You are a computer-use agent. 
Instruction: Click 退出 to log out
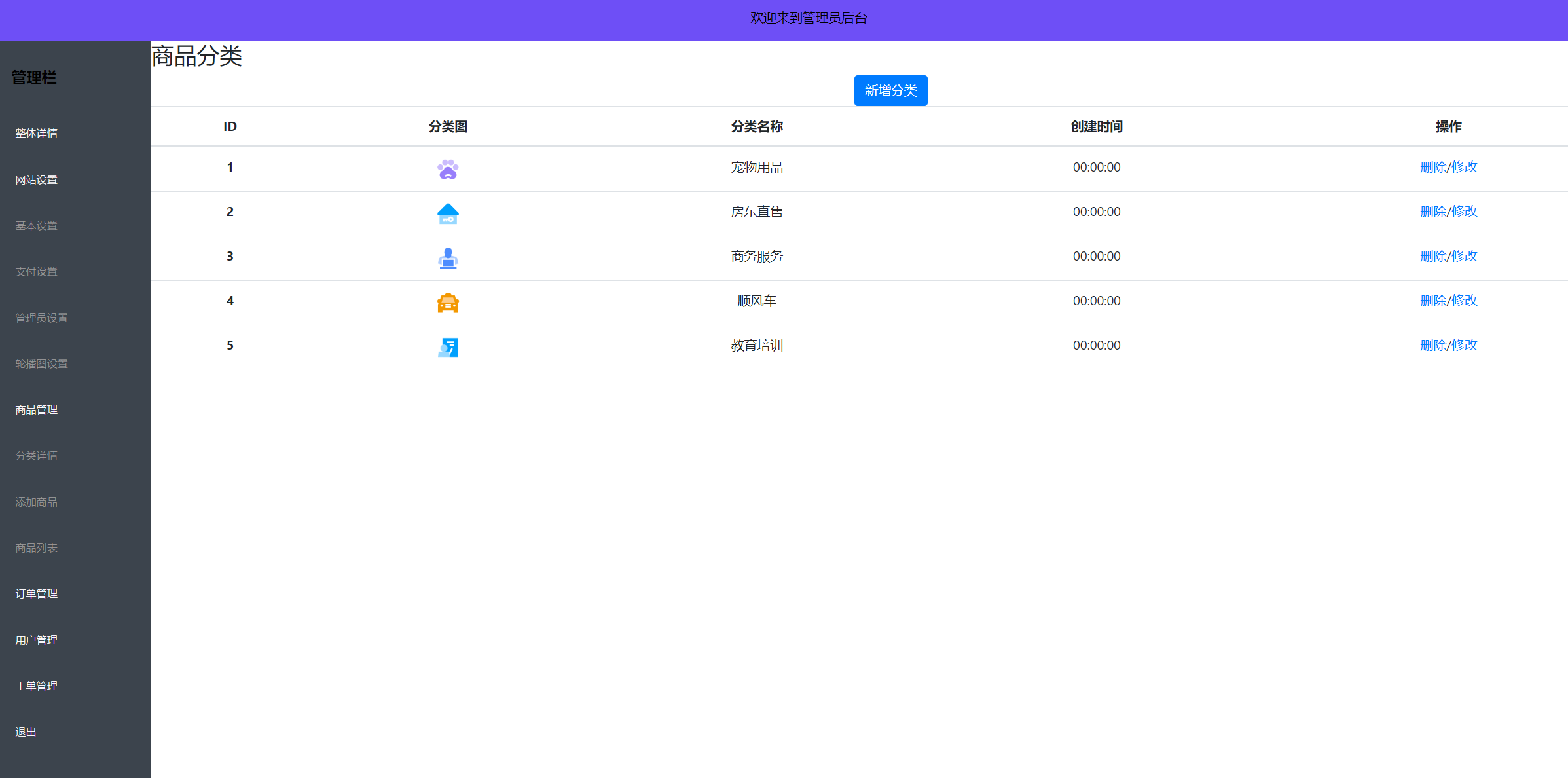(26, 732)
